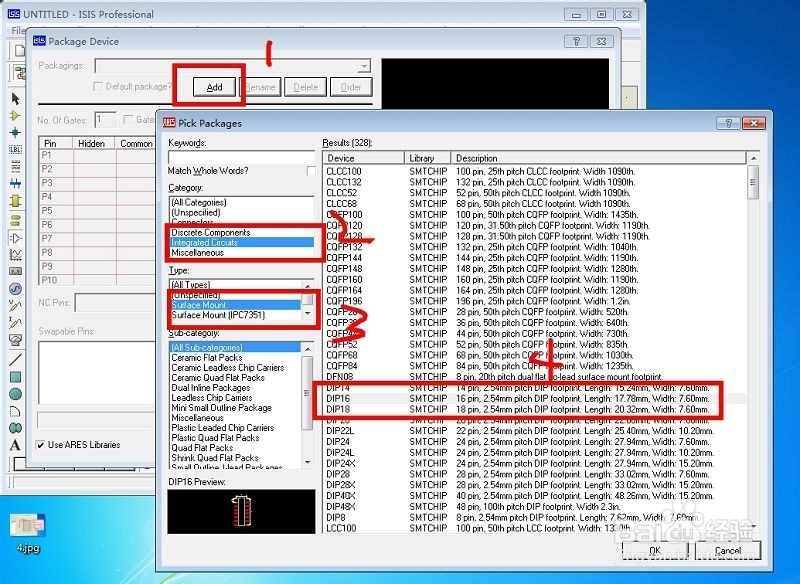Select Ceramic Flat Packs sub-category

pos(207,358)
